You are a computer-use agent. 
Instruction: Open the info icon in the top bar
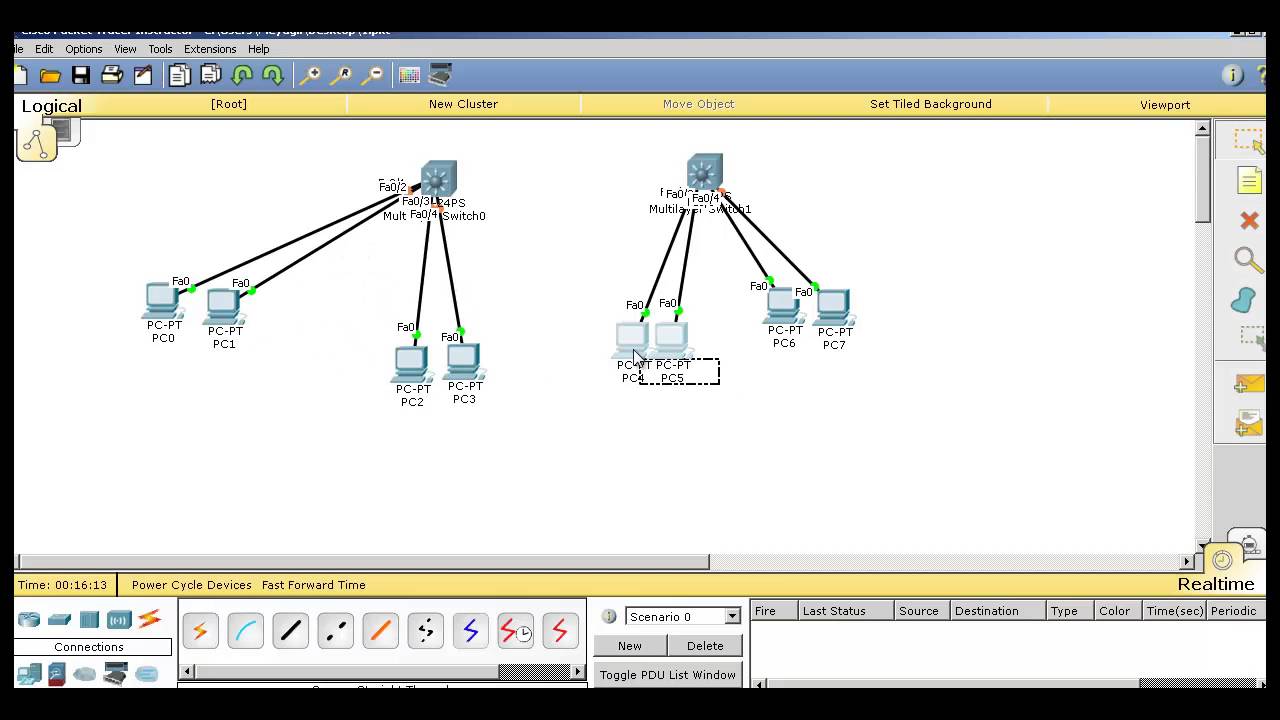coord(1232,75)
